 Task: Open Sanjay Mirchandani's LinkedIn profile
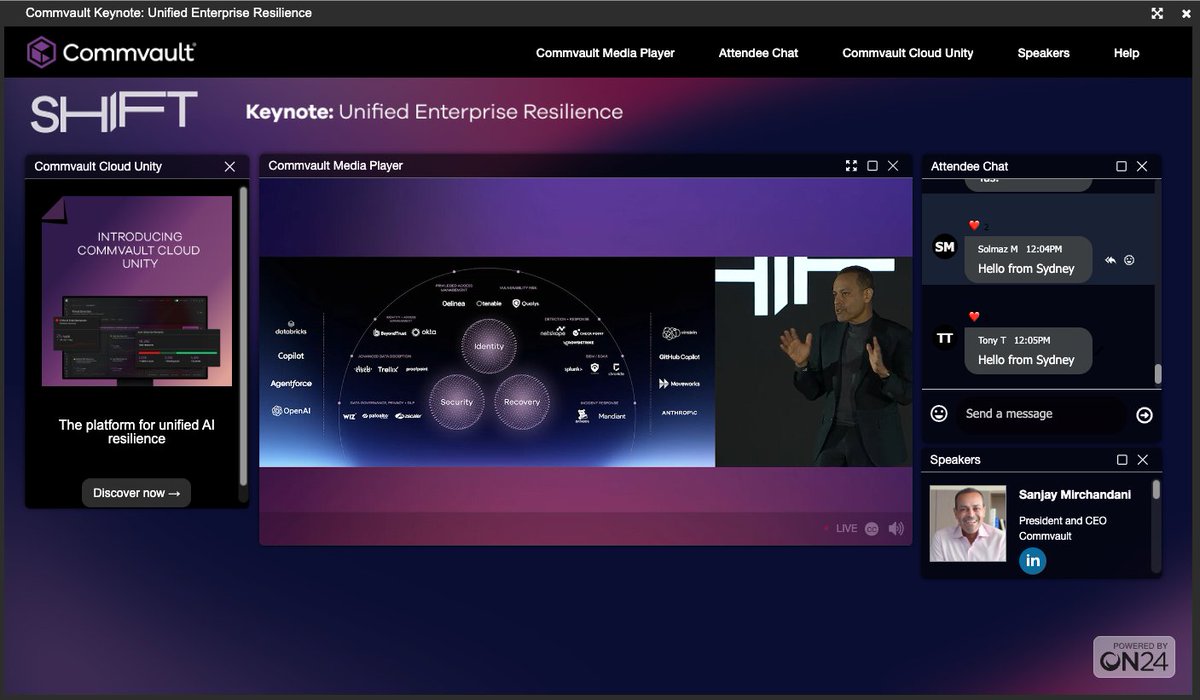pyautogui.click(x=1033, y=561)
